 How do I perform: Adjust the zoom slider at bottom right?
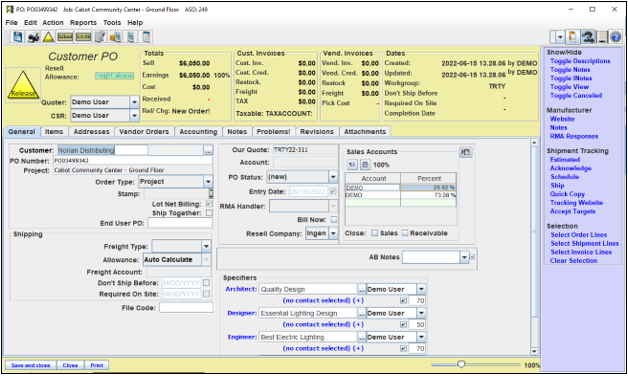pyautogui.click(x=461, y=364)
